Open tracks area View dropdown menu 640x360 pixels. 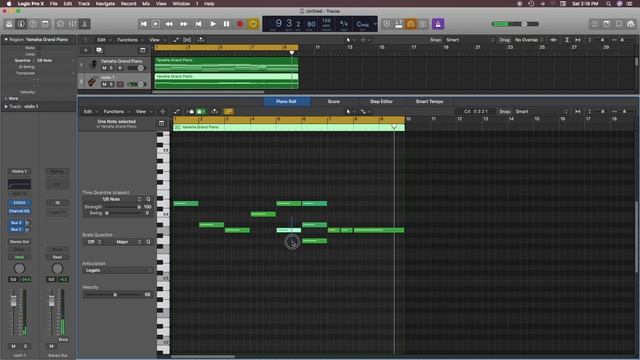tap(156, 40)
